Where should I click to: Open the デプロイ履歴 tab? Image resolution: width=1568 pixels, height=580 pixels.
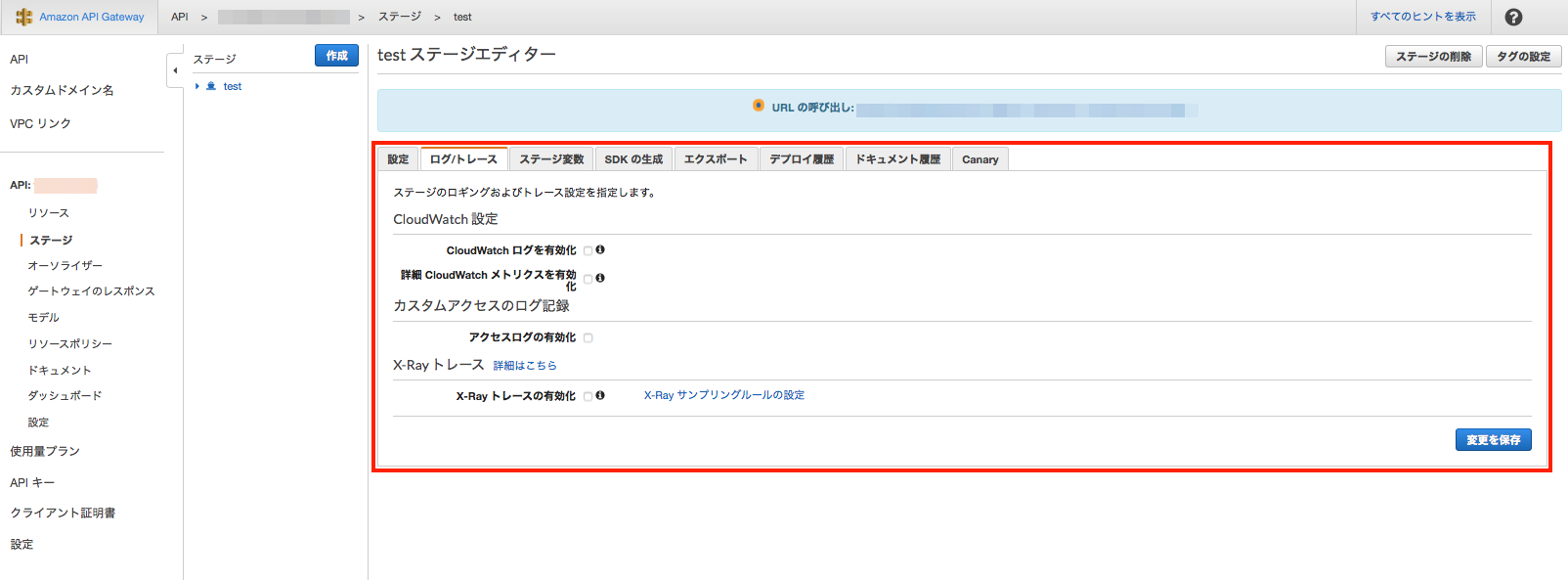click(802, 159)
